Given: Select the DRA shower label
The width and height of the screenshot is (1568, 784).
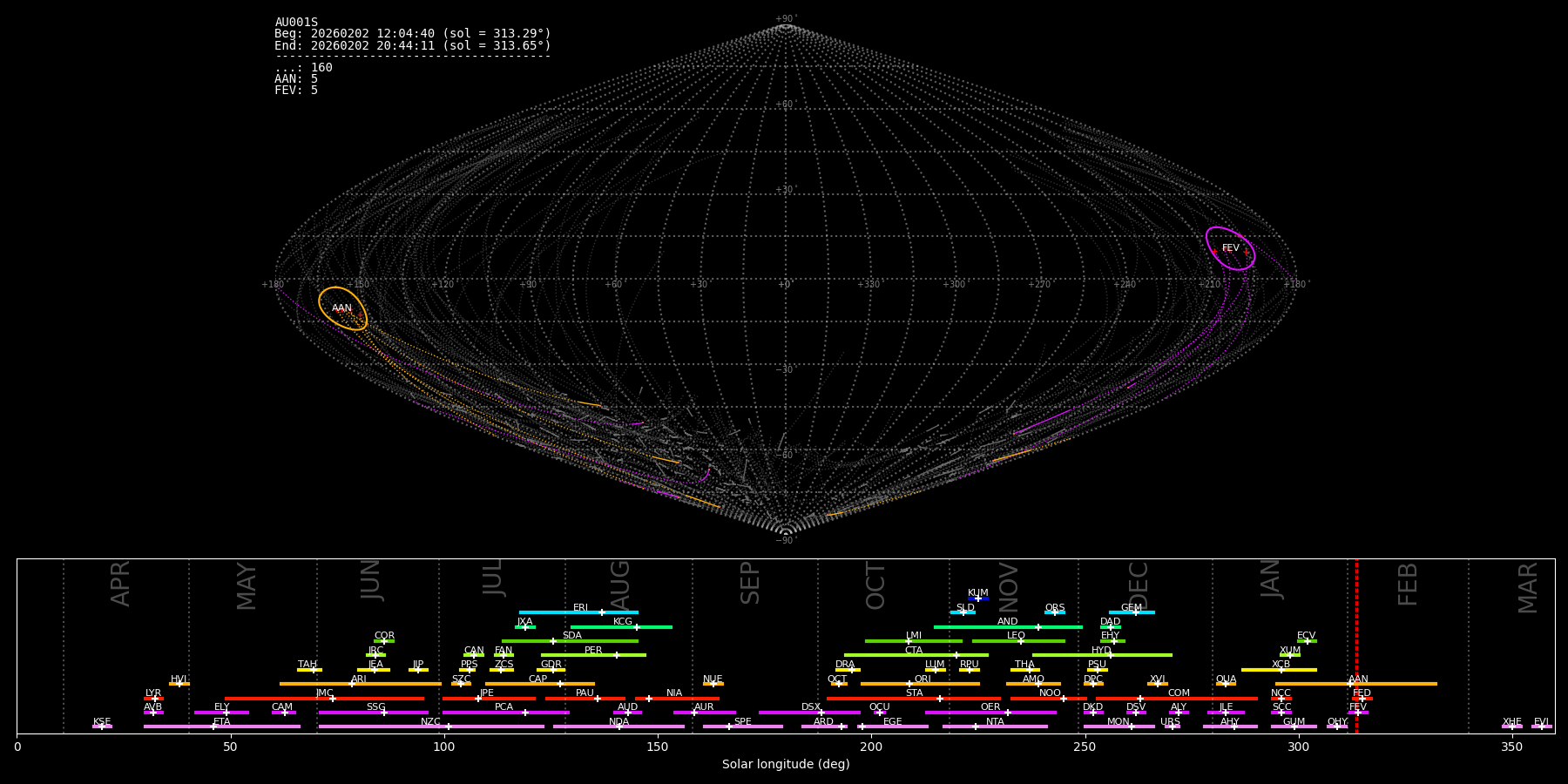Looking at the screenshot, I should [845, 665].
